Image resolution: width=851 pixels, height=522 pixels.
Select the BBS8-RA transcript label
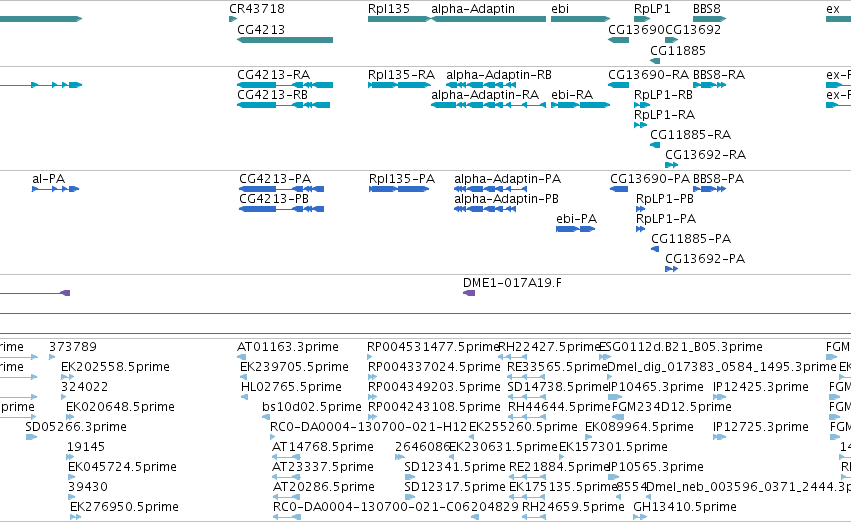[x=719, y=75]
